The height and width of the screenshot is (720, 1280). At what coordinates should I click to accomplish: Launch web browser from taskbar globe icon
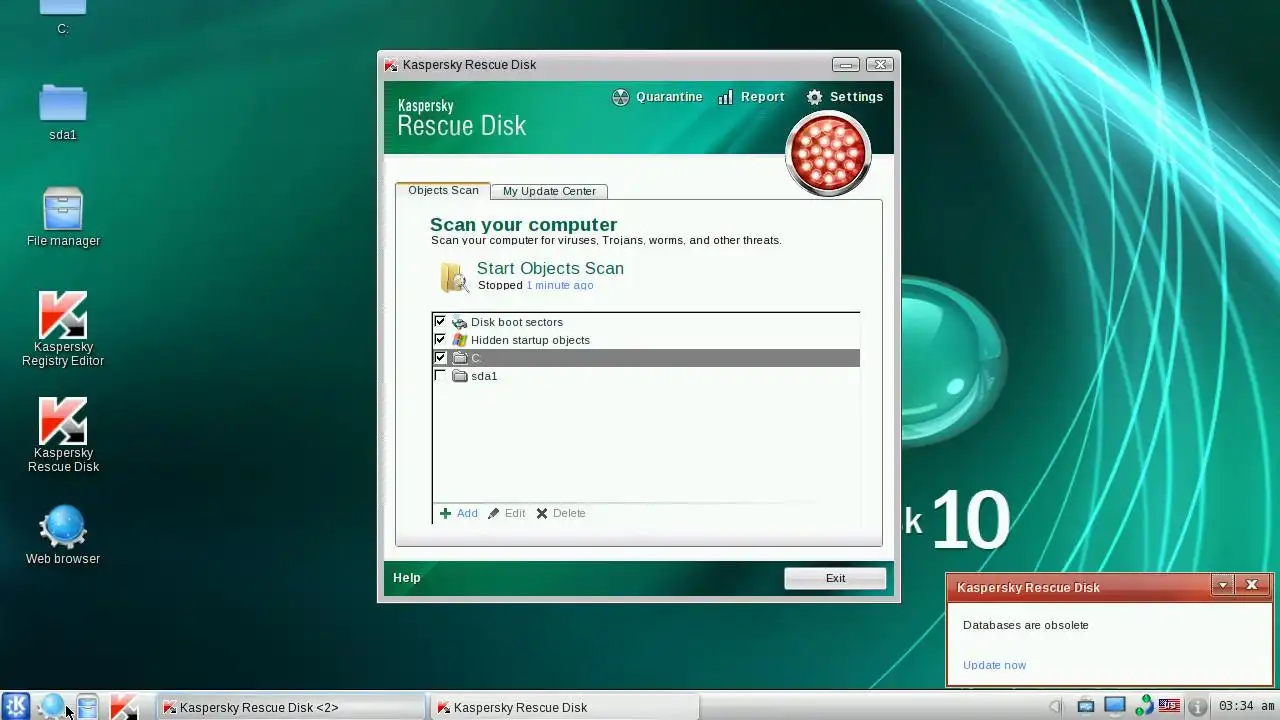51,706
